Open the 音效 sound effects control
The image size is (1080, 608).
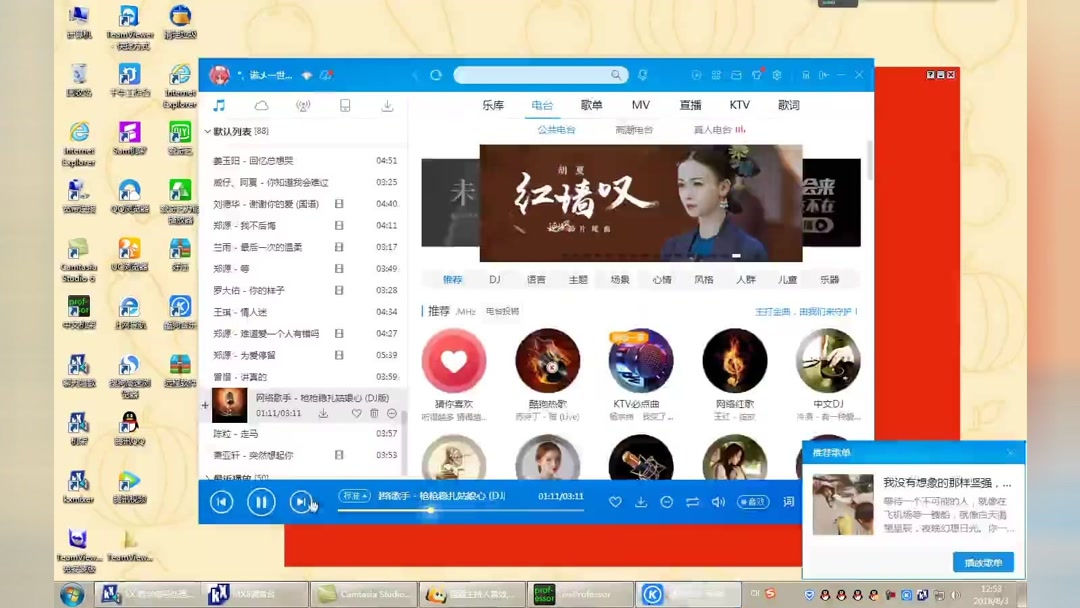click(753, 501)
